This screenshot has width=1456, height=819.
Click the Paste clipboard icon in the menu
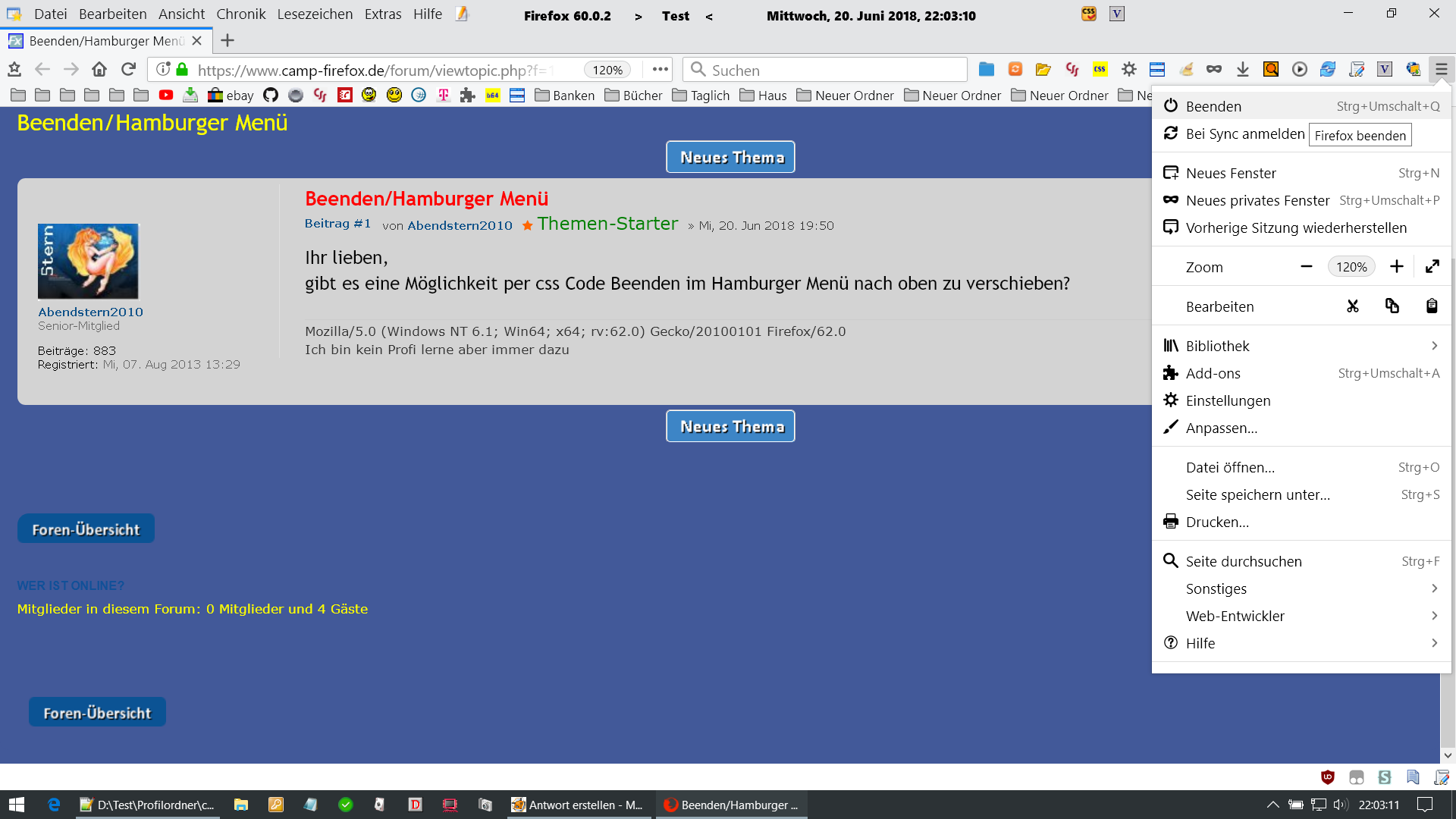click(x=1432, y=306)
